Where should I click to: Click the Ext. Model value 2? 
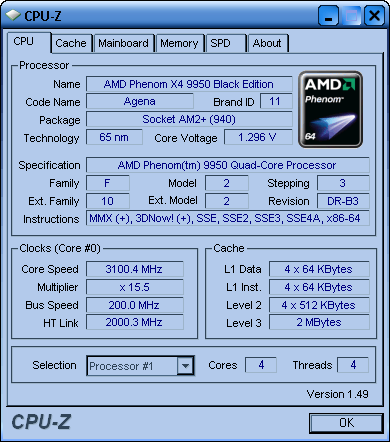click(x=227, y=201)
